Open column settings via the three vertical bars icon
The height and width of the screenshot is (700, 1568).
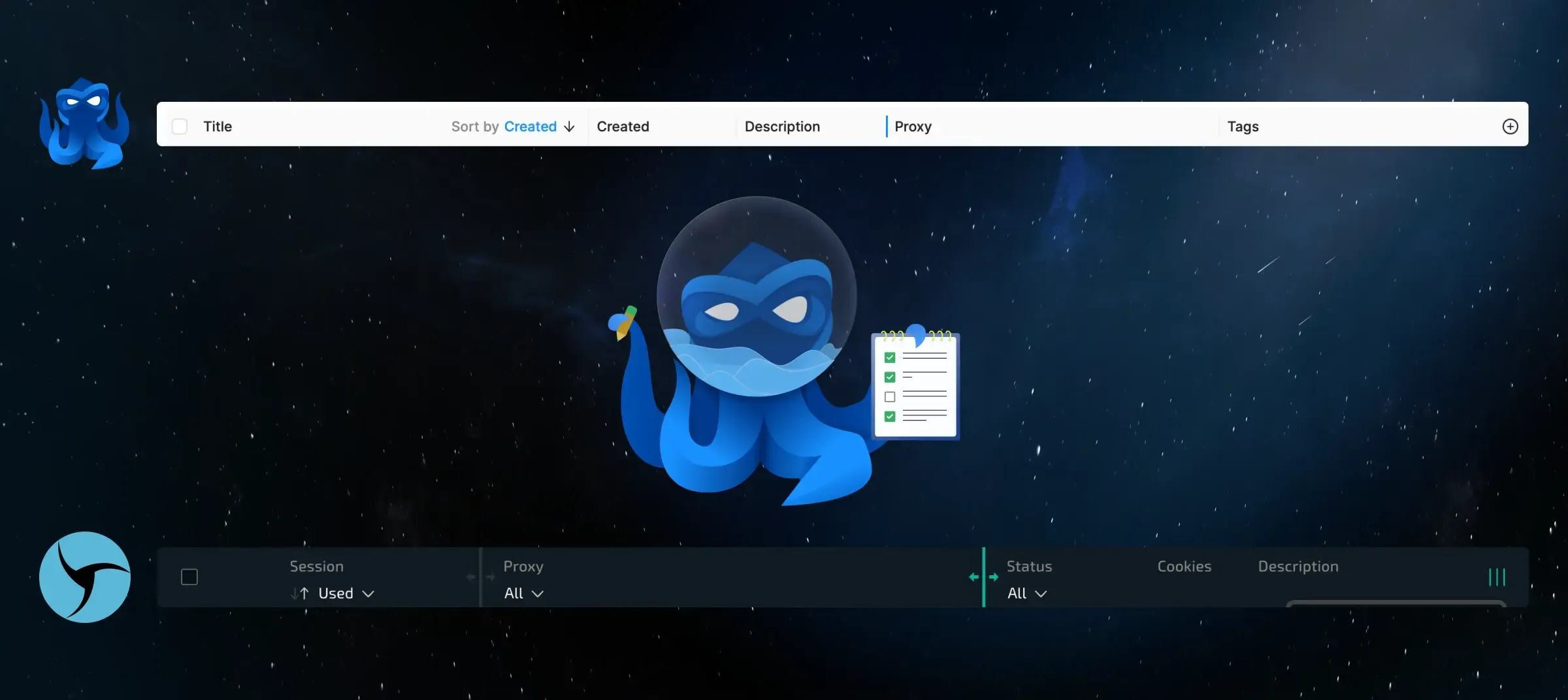[x=1496, y=577]
